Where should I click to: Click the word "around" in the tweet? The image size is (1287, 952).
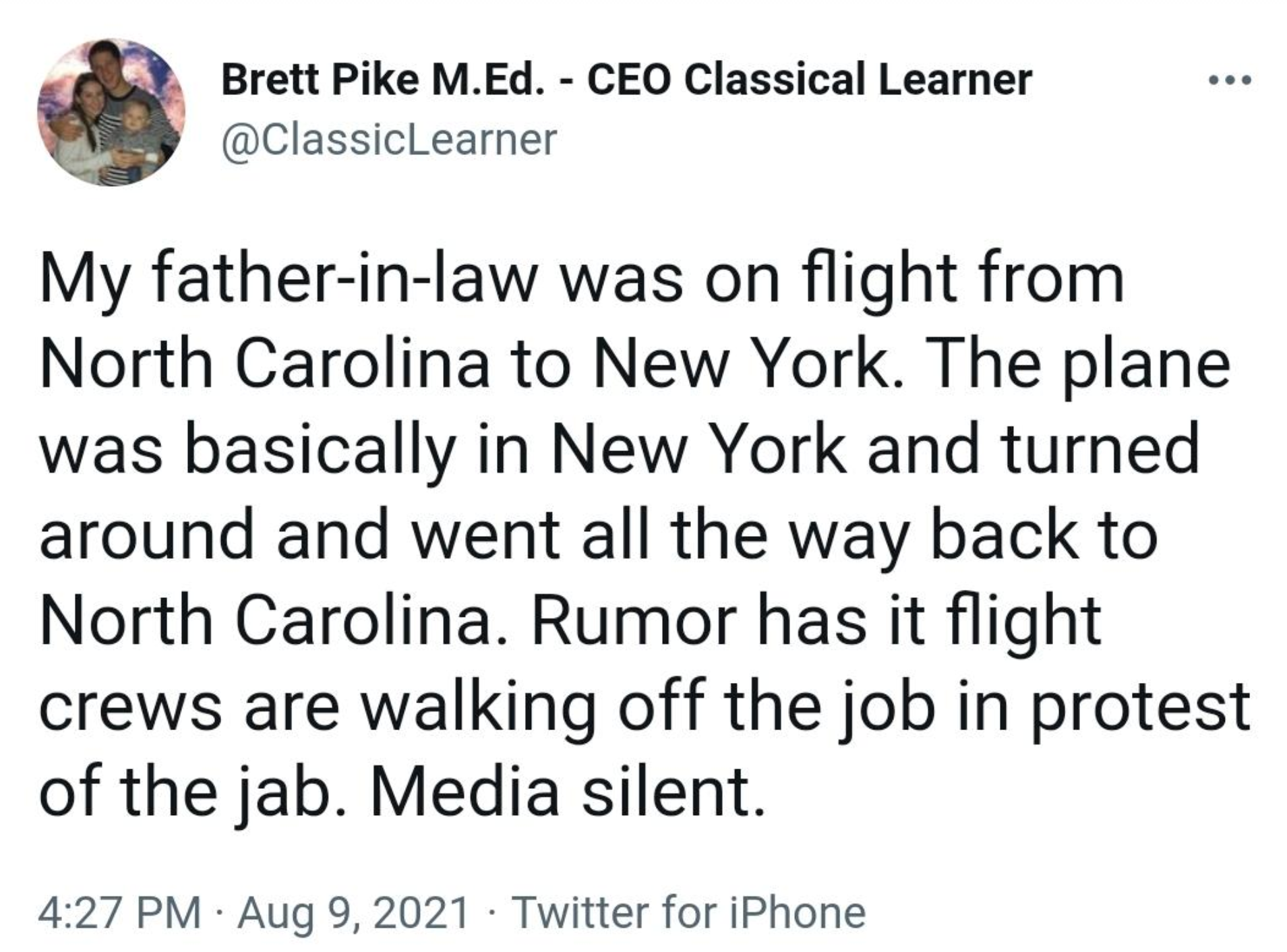point(146,535)
